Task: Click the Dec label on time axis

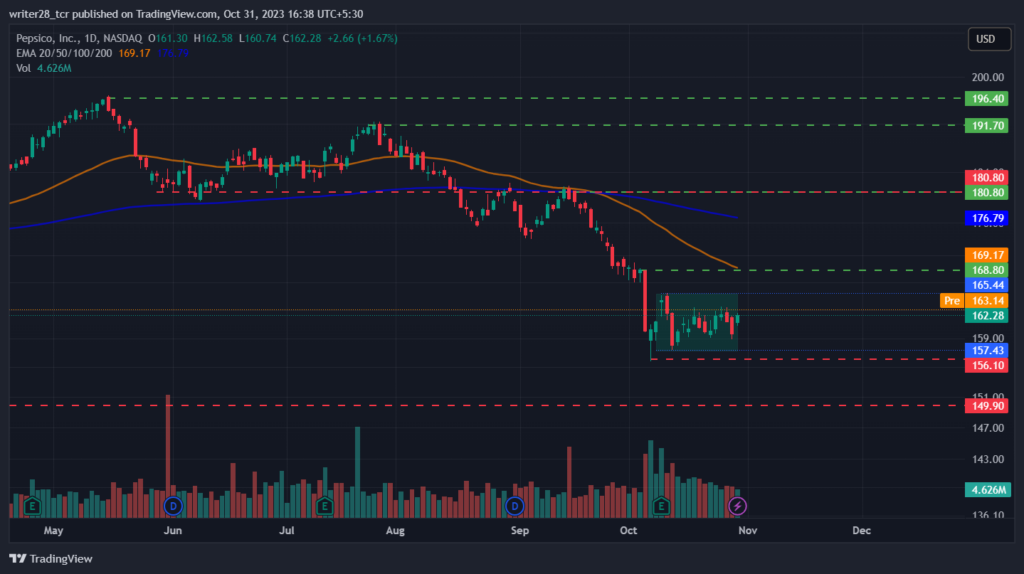Action: click(x=861, y=531)
